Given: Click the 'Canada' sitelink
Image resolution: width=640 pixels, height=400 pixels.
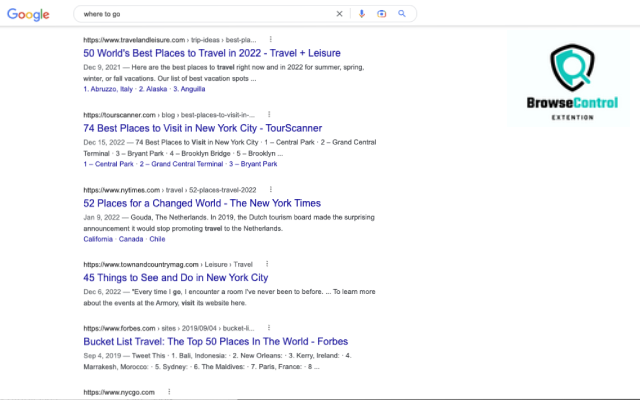Looking at the screenshot, I should pos(131,239).
